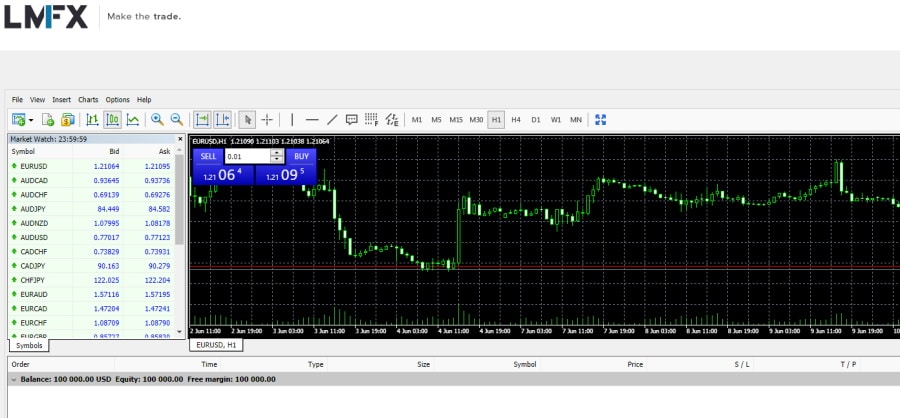Set timeframe to D1

(536, 120)
